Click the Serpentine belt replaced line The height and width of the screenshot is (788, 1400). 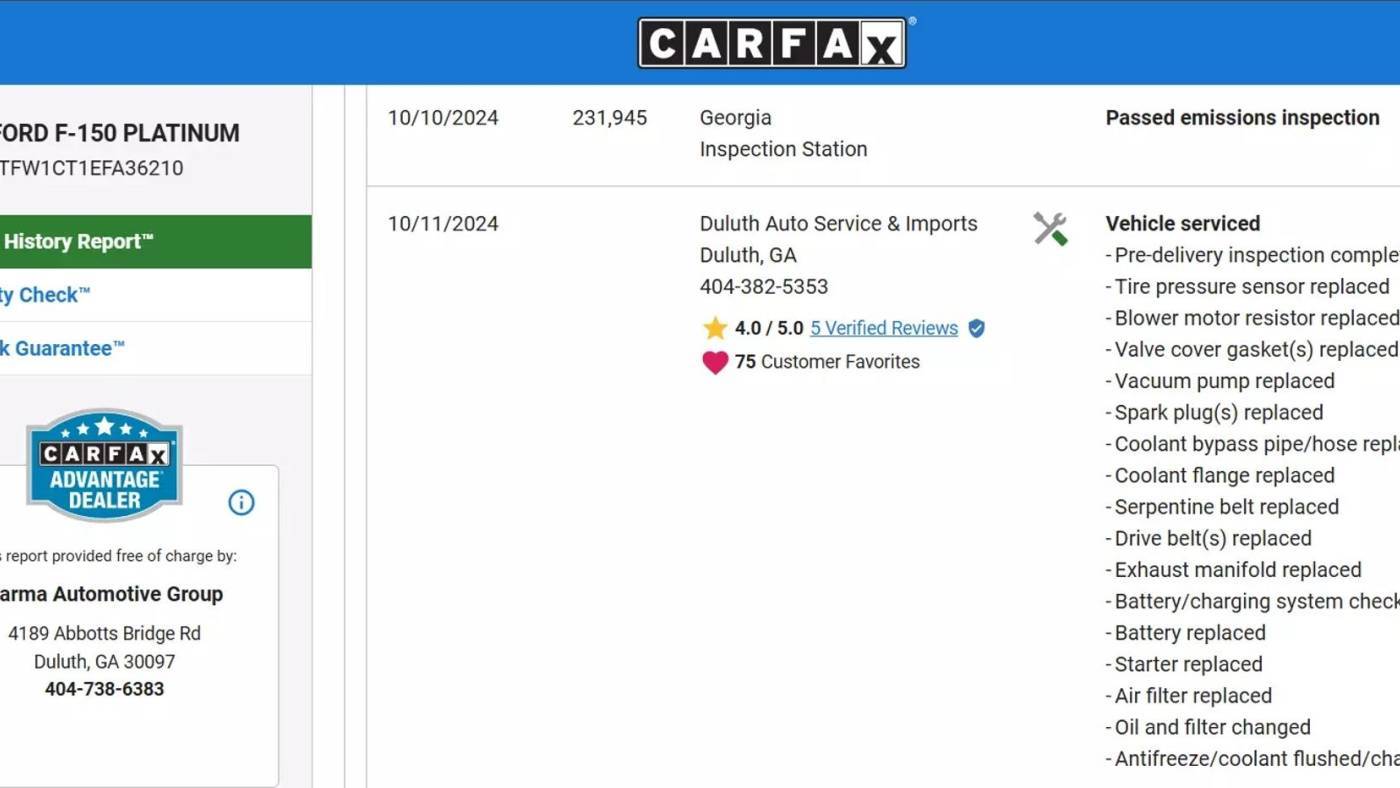click(x=1222, y=507)
